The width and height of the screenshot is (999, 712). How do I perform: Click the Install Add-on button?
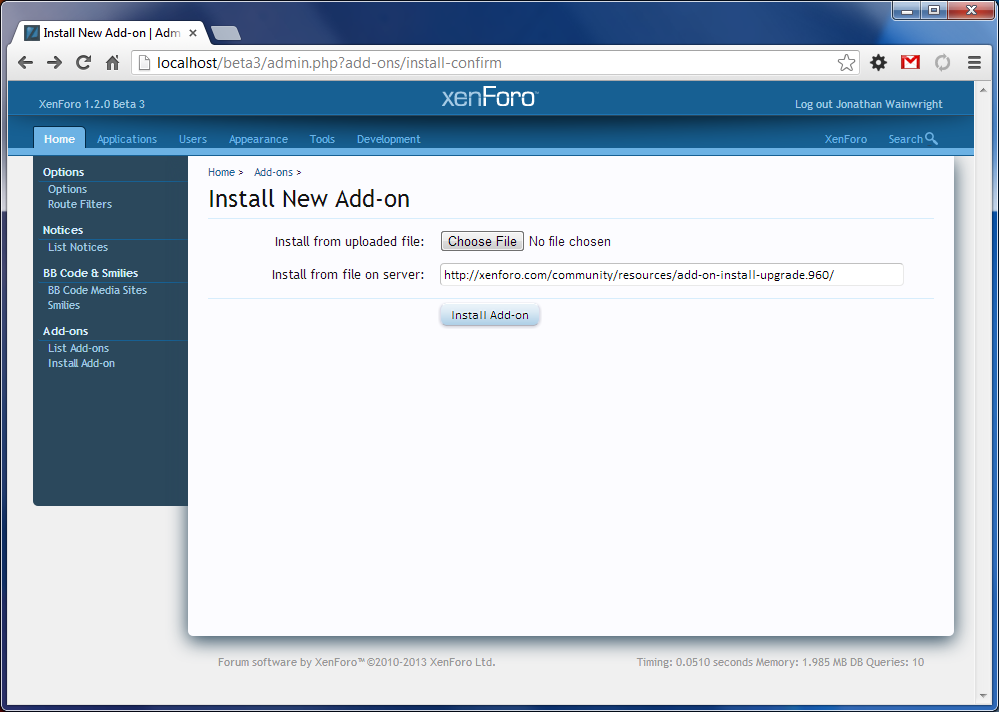490,315
